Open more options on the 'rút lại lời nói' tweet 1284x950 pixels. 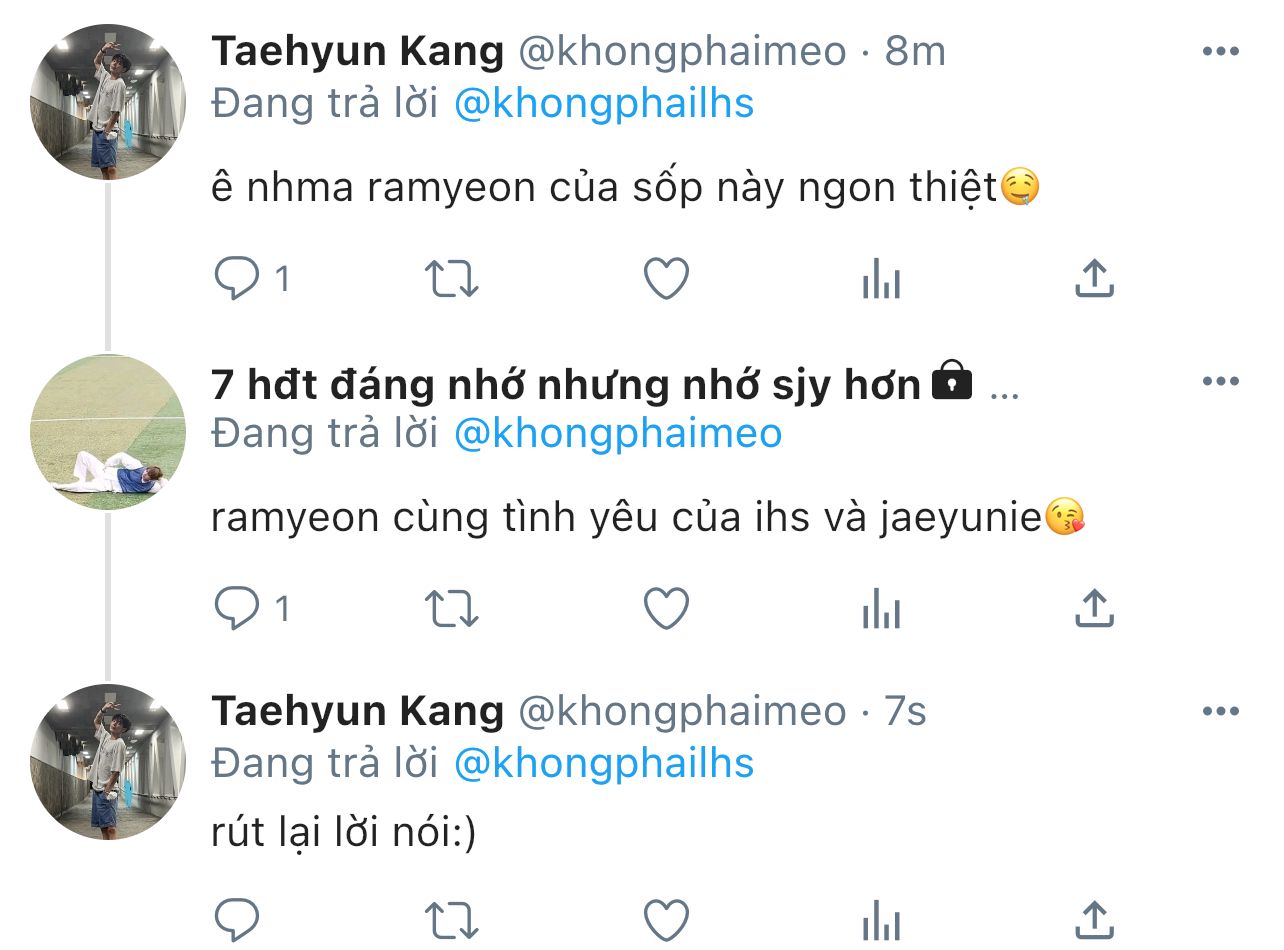(1221, 711)
